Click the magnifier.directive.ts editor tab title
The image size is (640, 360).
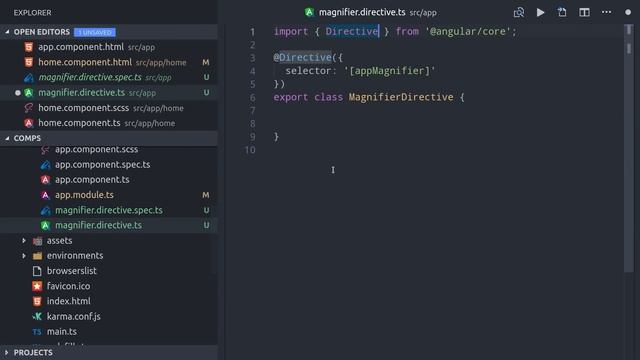click(x=362, y=12)
